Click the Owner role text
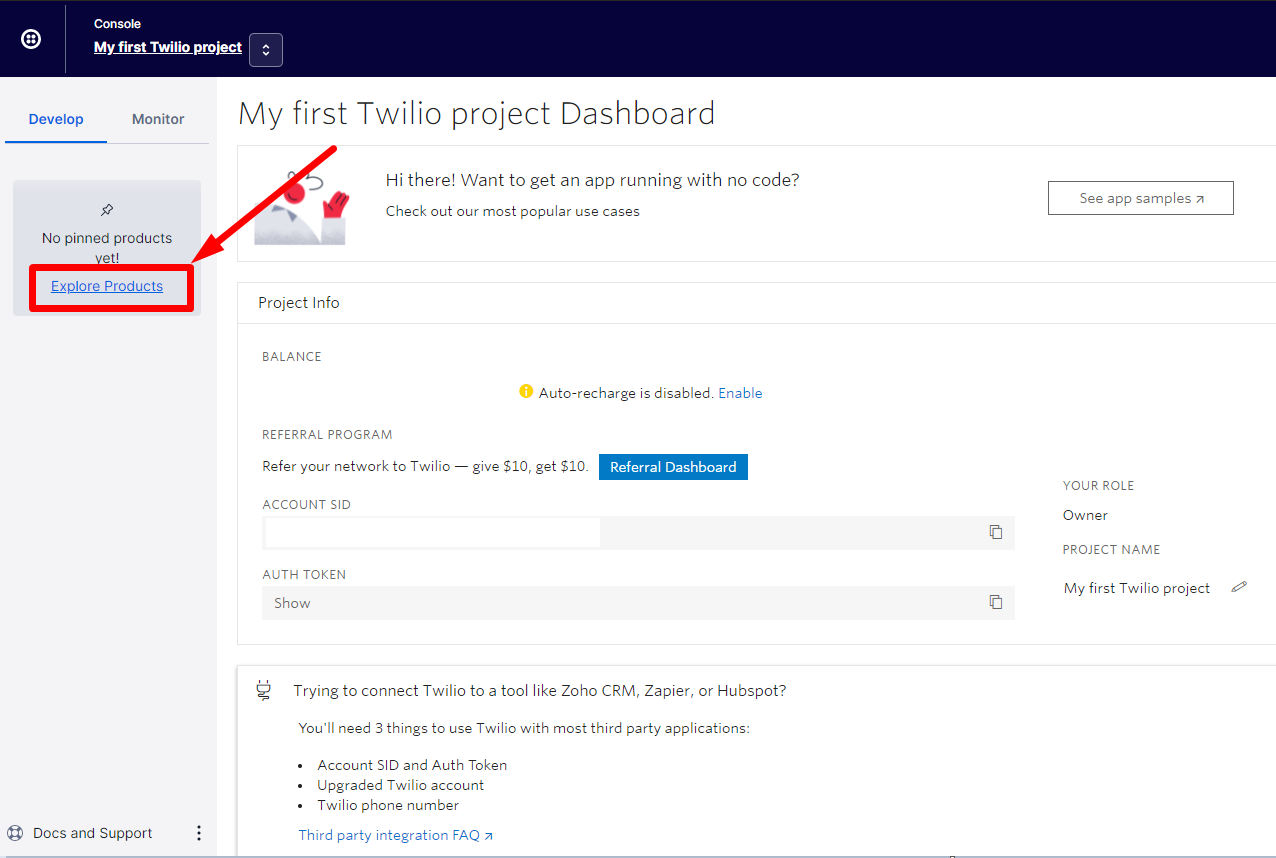 [1085, 515]
